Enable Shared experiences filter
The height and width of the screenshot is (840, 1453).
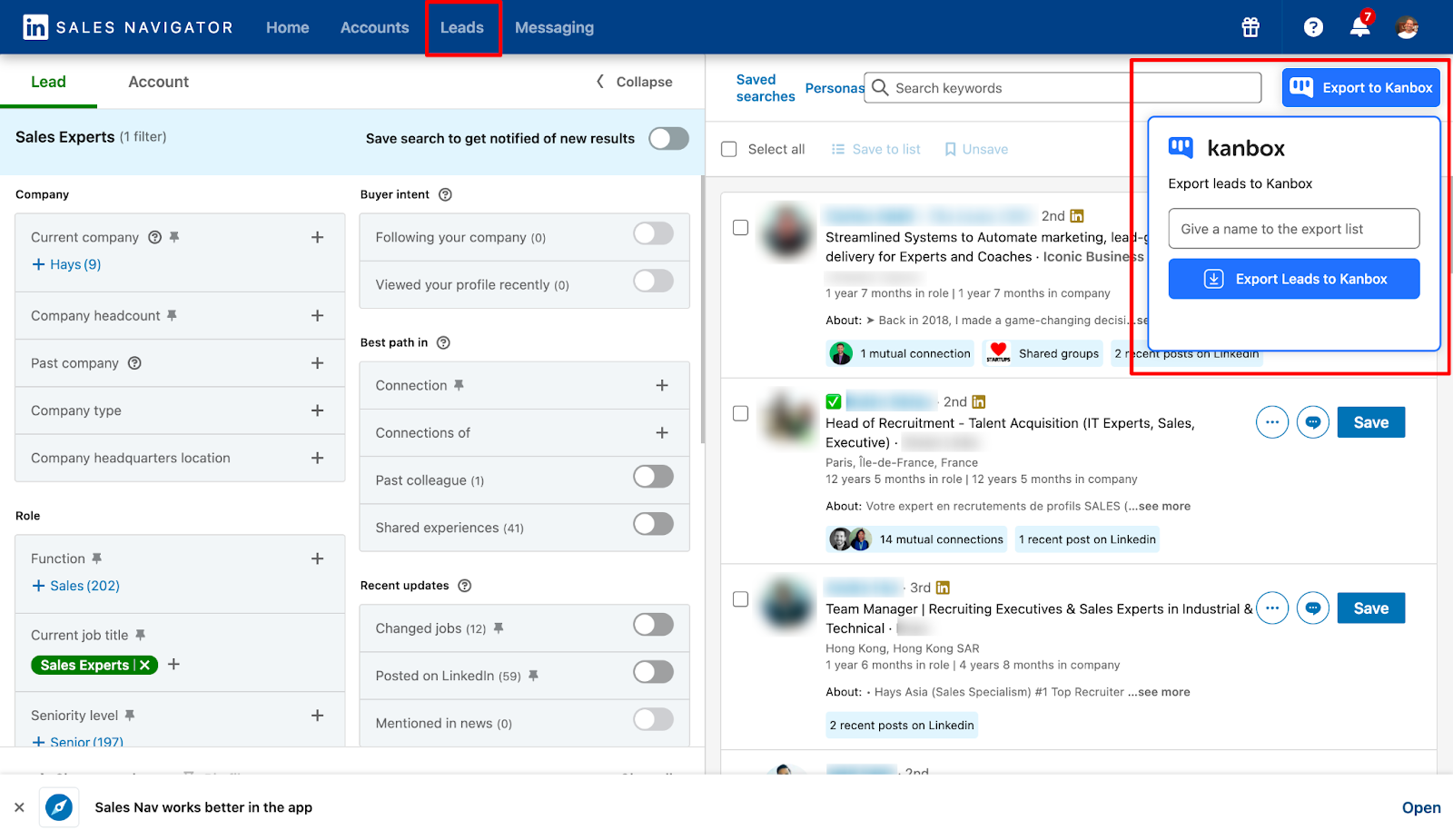click(654, 524)
